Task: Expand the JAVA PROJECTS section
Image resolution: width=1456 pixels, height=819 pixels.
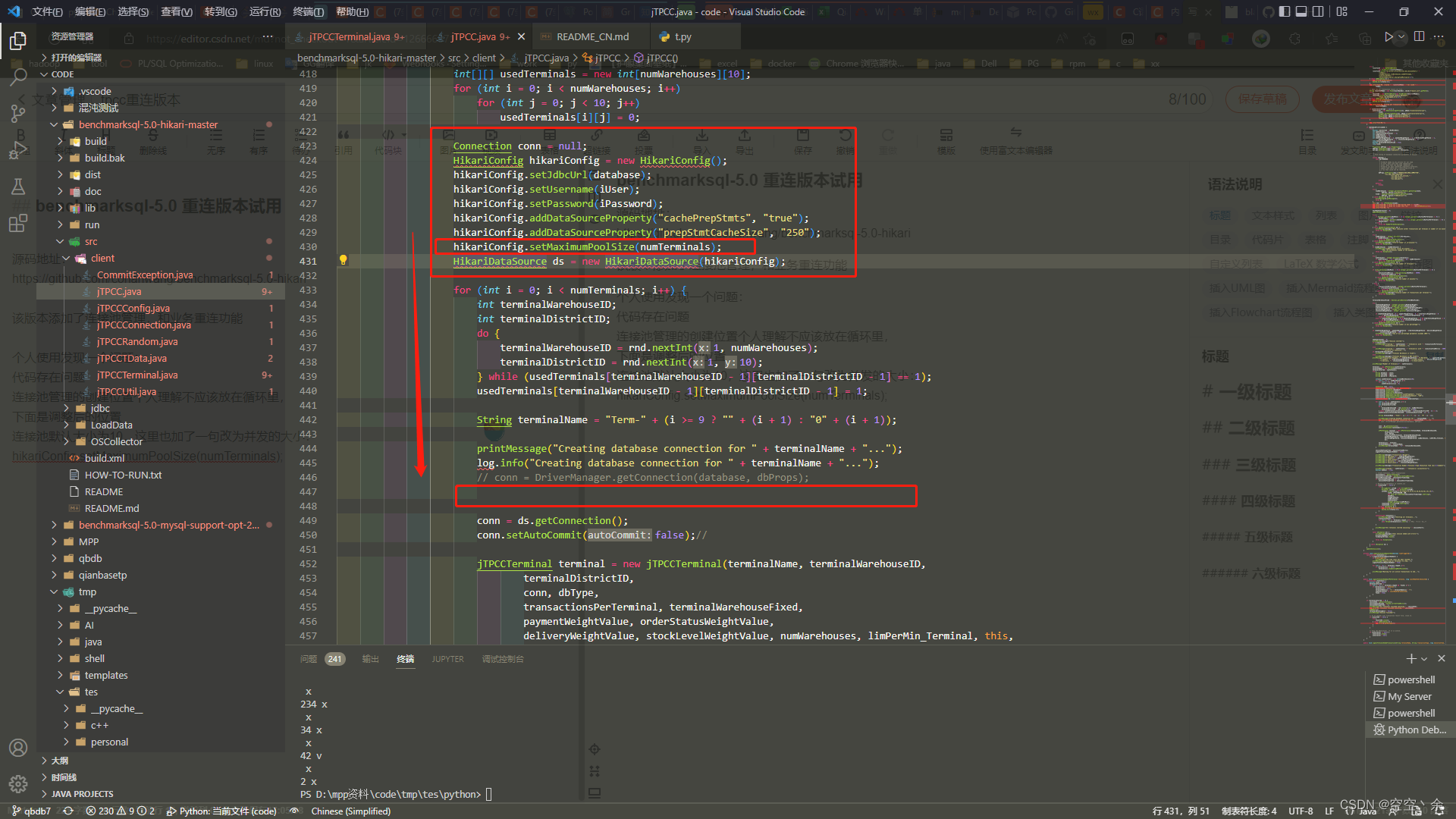Action: pyautogui.click(x=161, y=794)
